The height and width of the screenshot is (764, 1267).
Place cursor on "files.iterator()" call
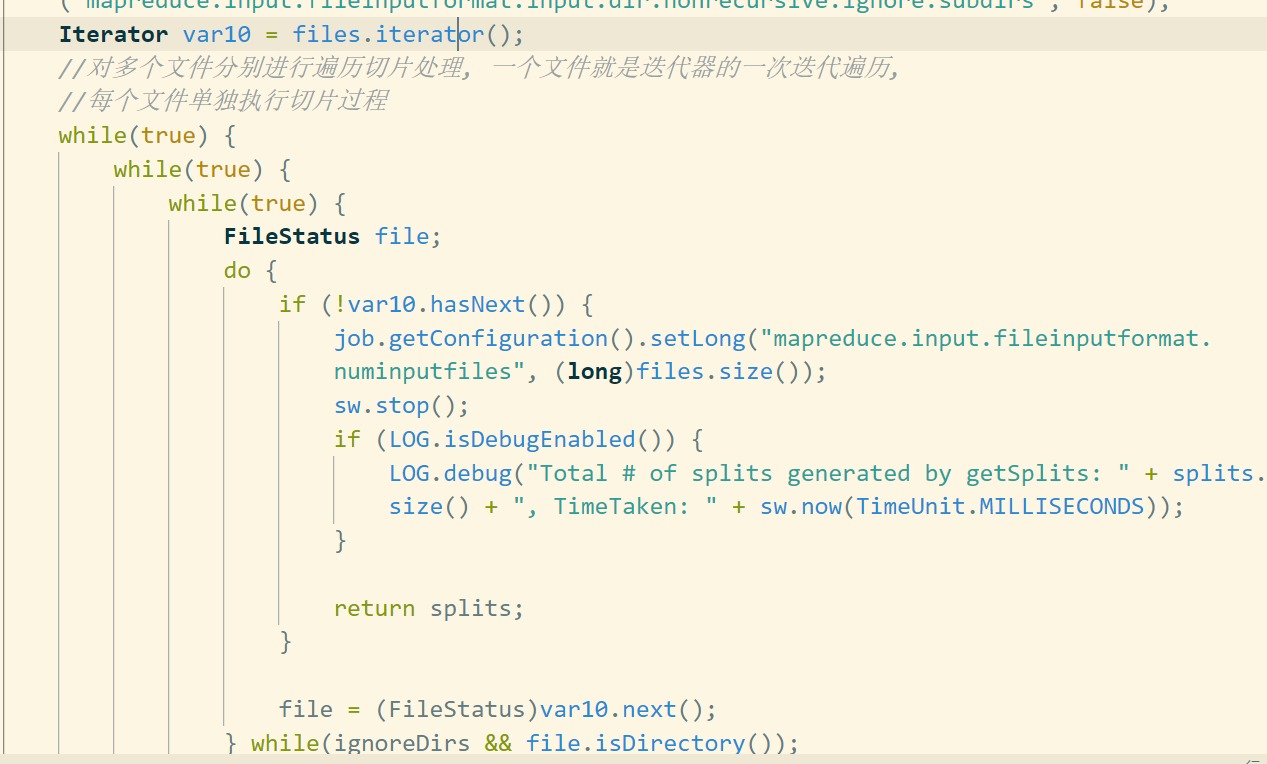click(402, 34)
